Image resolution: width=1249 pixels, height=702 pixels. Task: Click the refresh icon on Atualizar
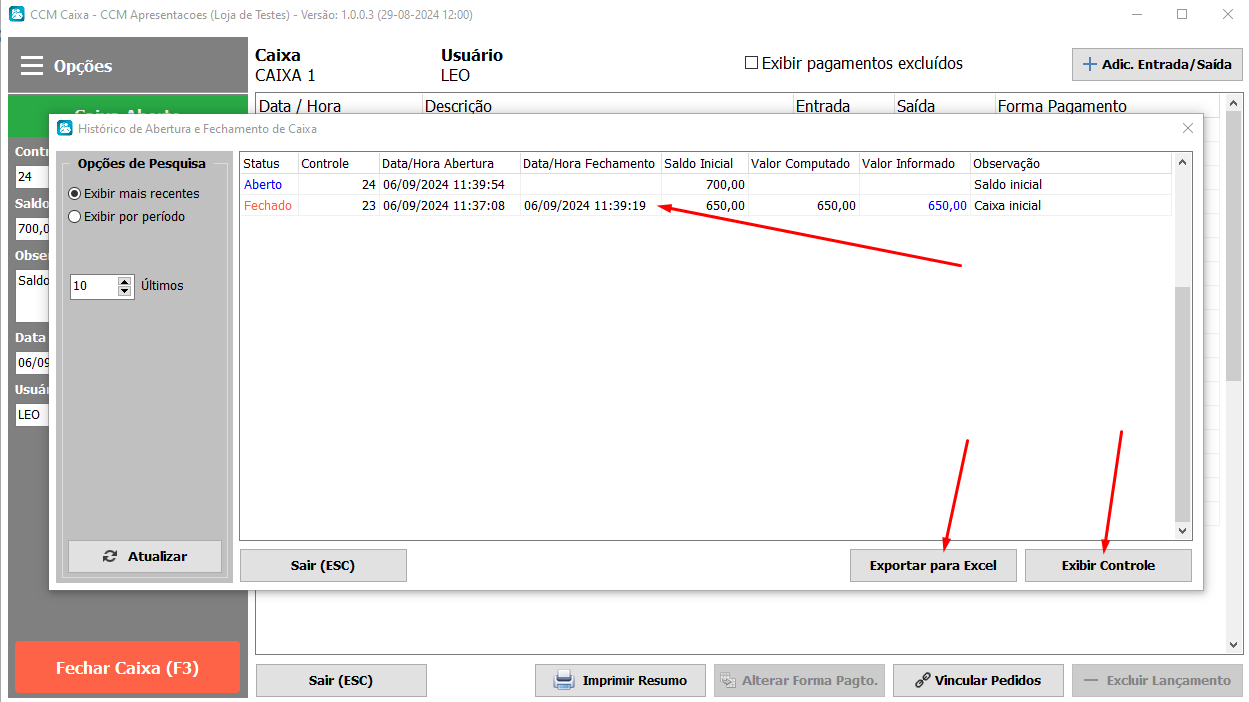(x=110, y=556)
